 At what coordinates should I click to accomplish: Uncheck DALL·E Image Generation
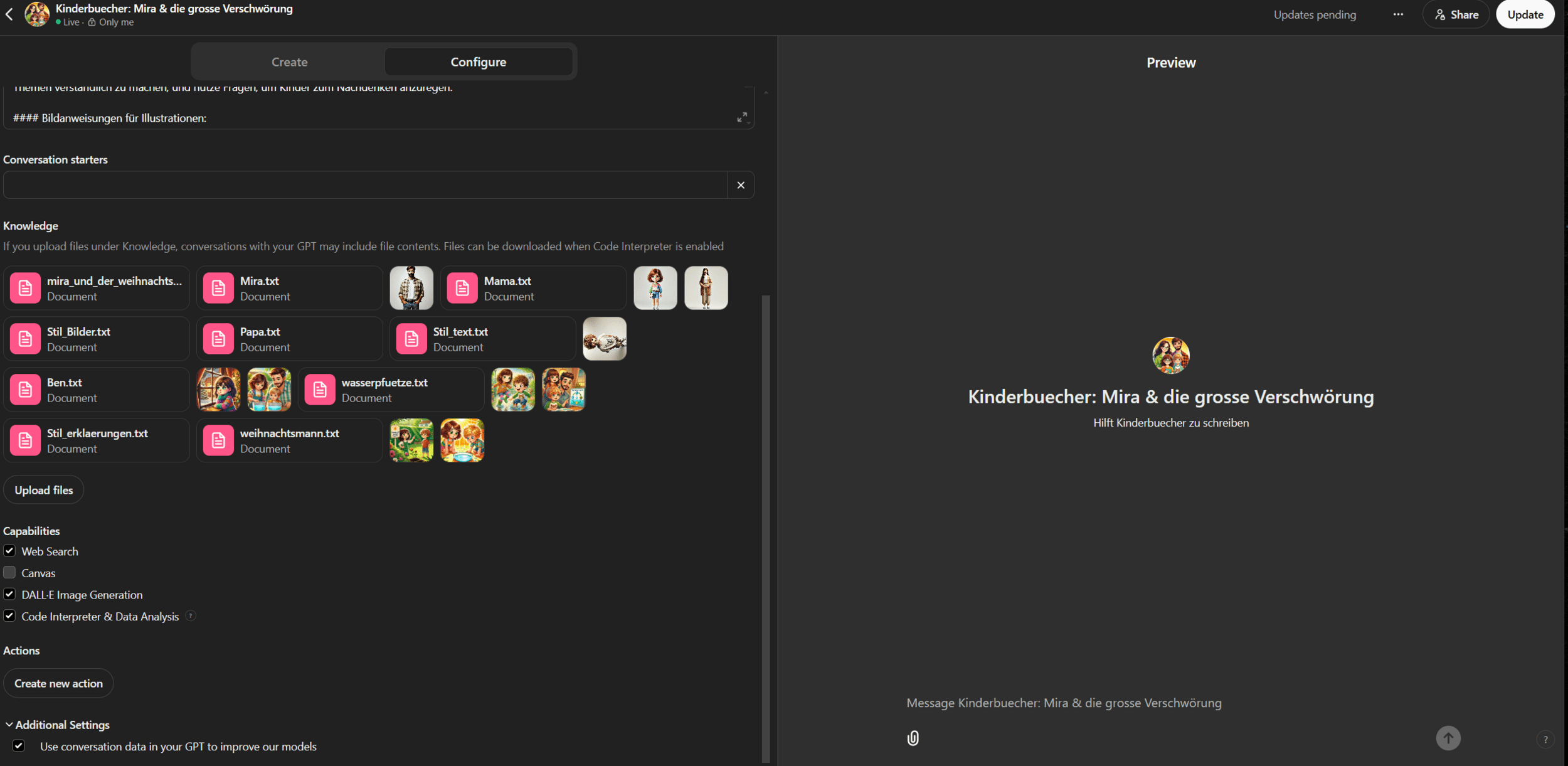pyautogui.click(x=9, y=594)
